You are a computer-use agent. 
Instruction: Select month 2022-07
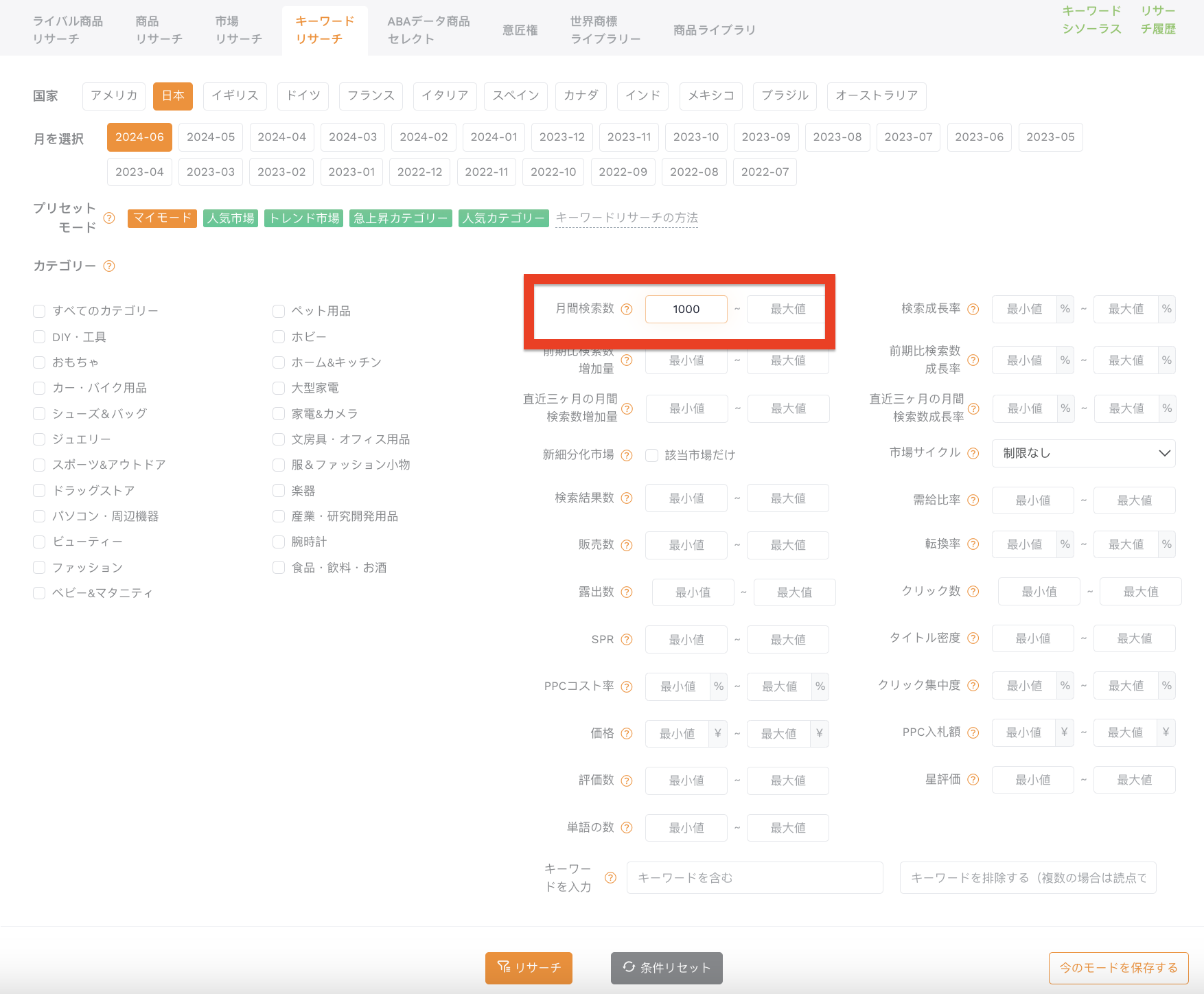click(765, 172)
